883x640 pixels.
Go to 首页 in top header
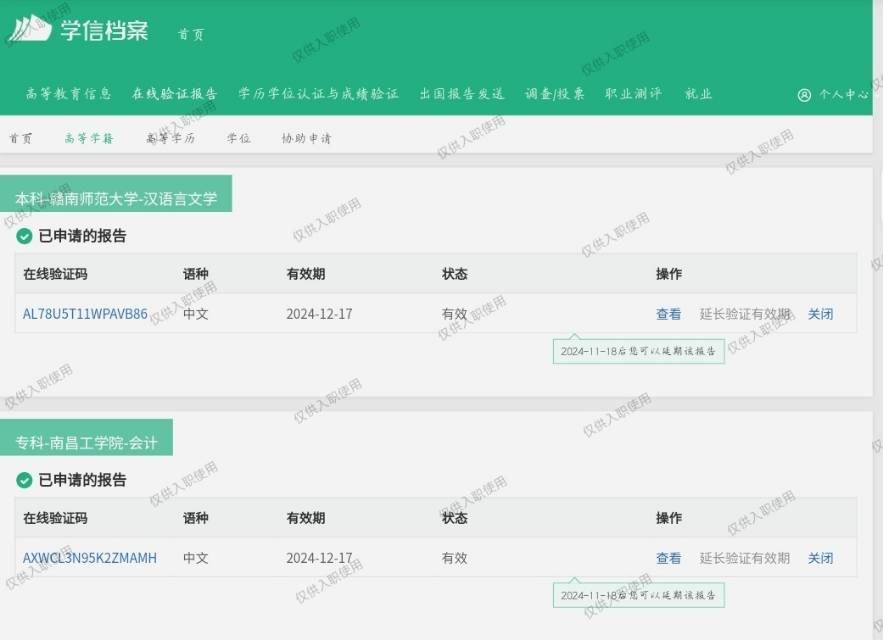(x=191, y=34)
